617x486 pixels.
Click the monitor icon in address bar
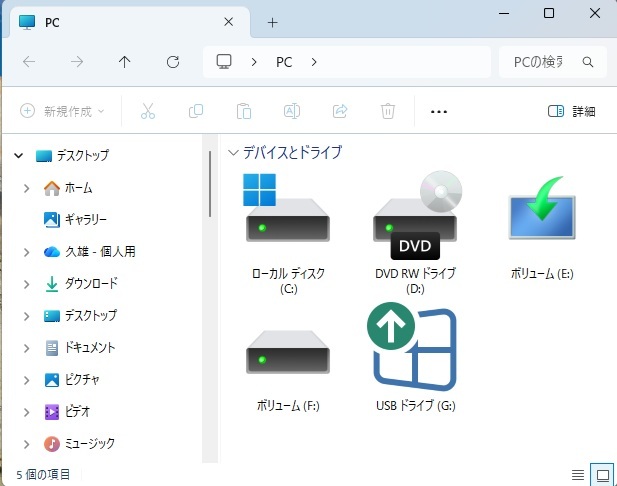(x=224, y=62)
